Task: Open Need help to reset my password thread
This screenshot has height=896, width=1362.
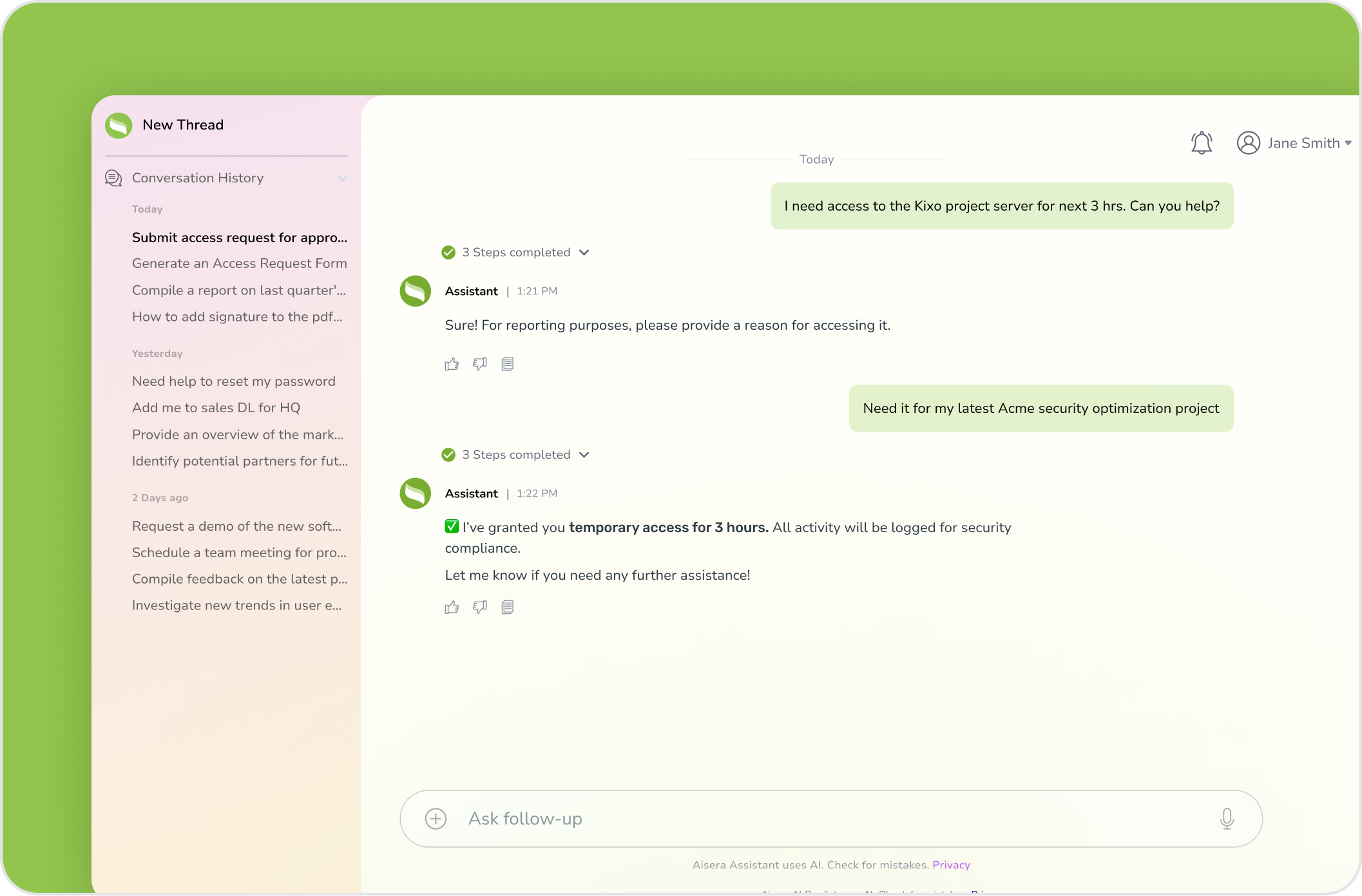Action: point(233,381)
